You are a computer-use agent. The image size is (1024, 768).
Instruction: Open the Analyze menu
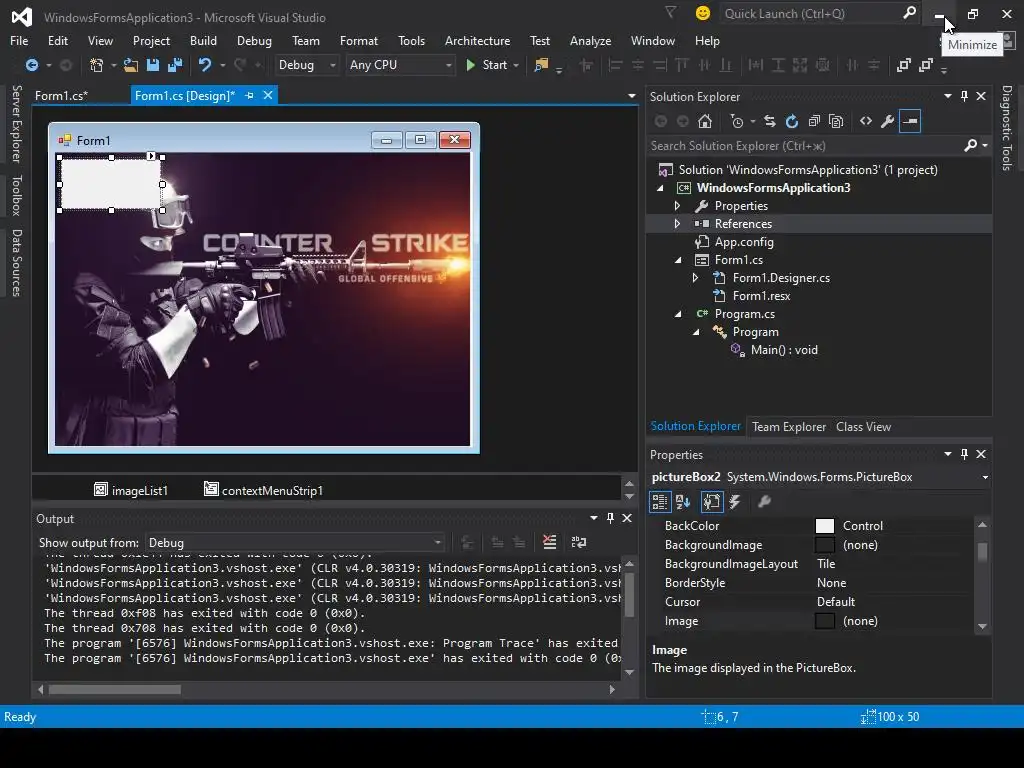tap(590, 40)
